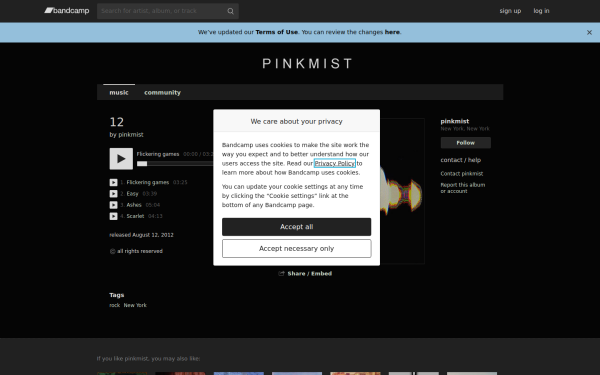Open the Scarlet track link
Image resolution: width=600 pixels, height=375 pixels.
click(x=135, y=216)
